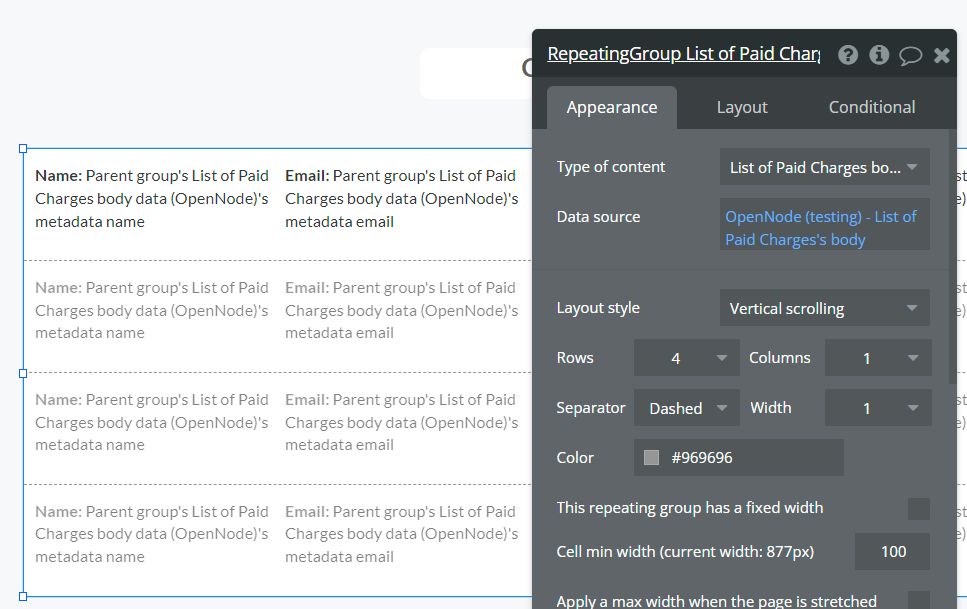
Task: Click the comment speech bubble icon
Action: (910, 55)
